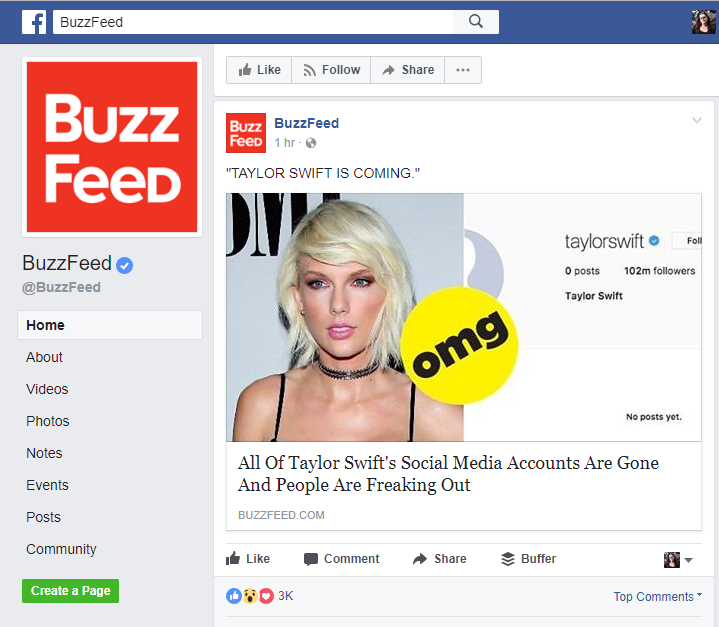719x627 pixels.
Task: Click the search magnifier button
Action: (x=476, y=22)
